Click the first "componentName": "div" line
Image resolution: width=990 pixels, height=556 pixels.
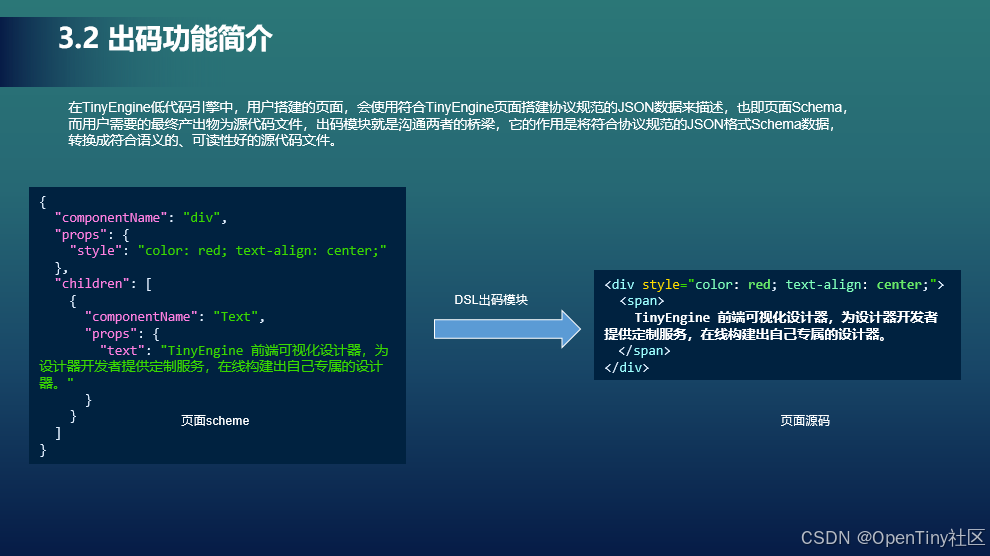[141, 218]
